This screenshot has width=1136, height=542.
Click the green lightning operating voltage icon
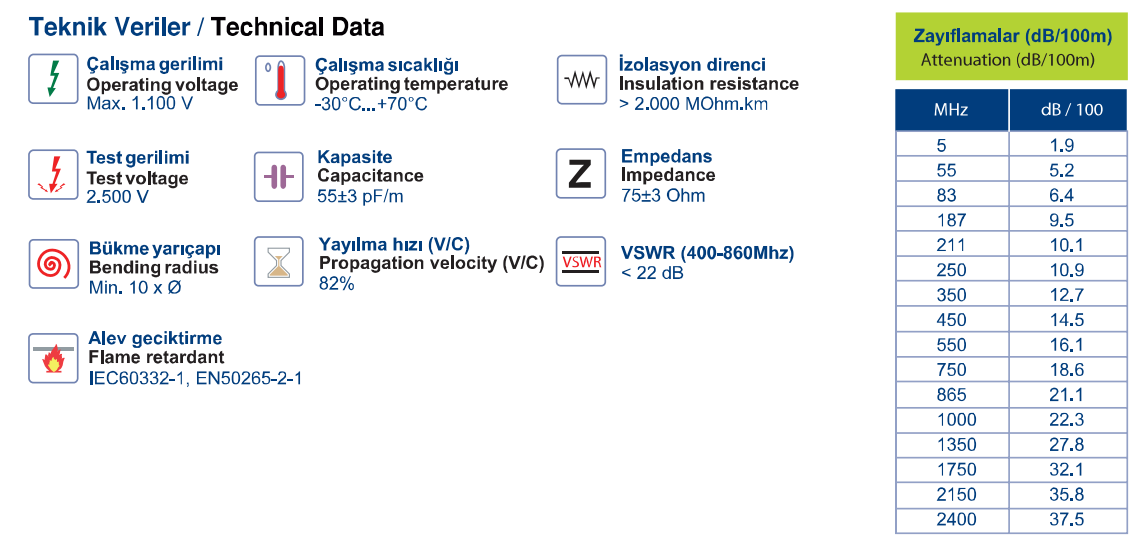[53, 78]
